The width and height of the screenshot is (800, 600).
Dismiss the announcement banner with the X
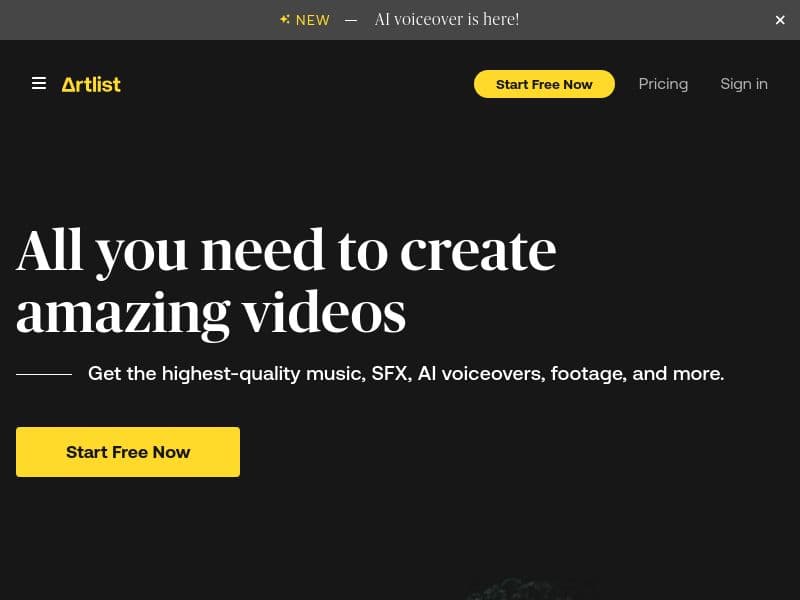(x=780, y=20)
